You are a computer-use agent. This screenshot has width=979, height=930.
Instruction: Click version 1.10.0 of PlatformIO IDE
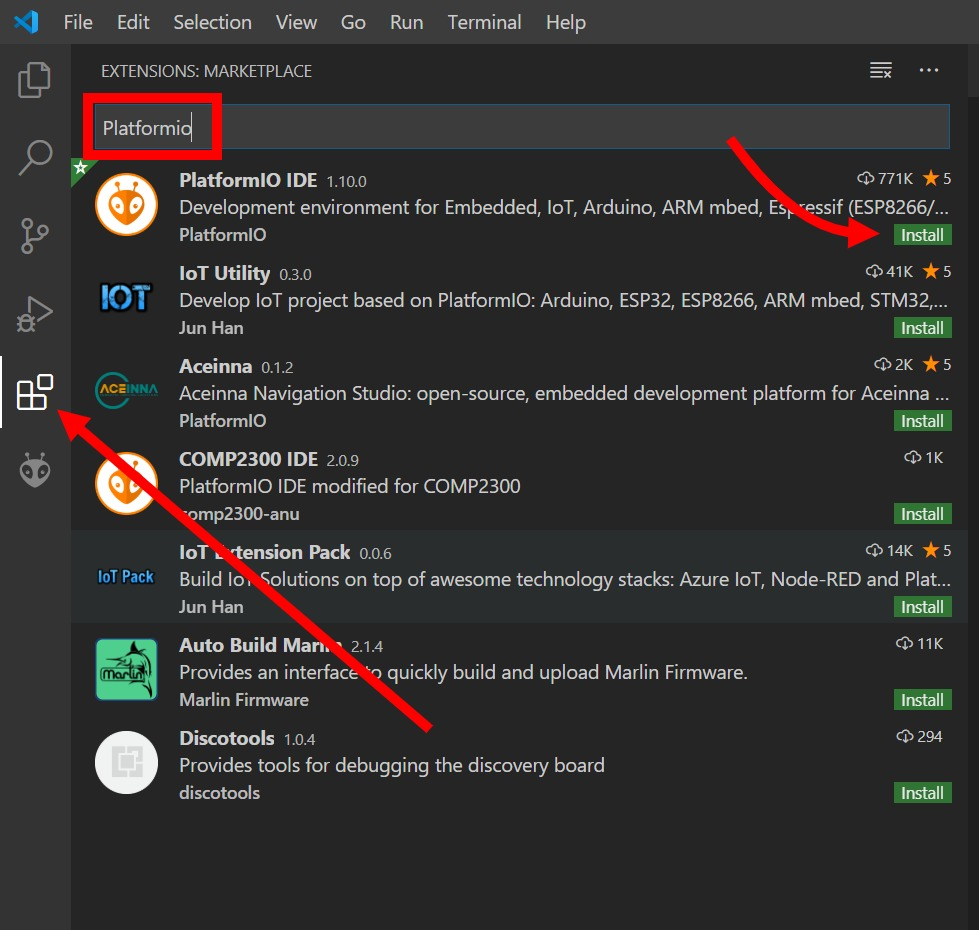[347, 182]
